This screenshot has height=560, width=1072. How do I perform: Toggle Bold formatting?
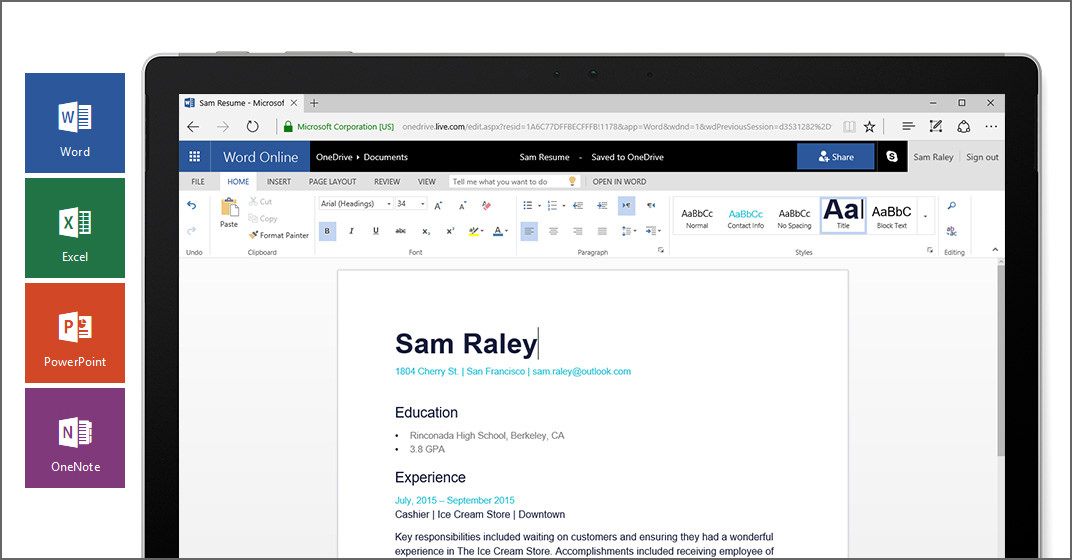(x=327, y=231)
